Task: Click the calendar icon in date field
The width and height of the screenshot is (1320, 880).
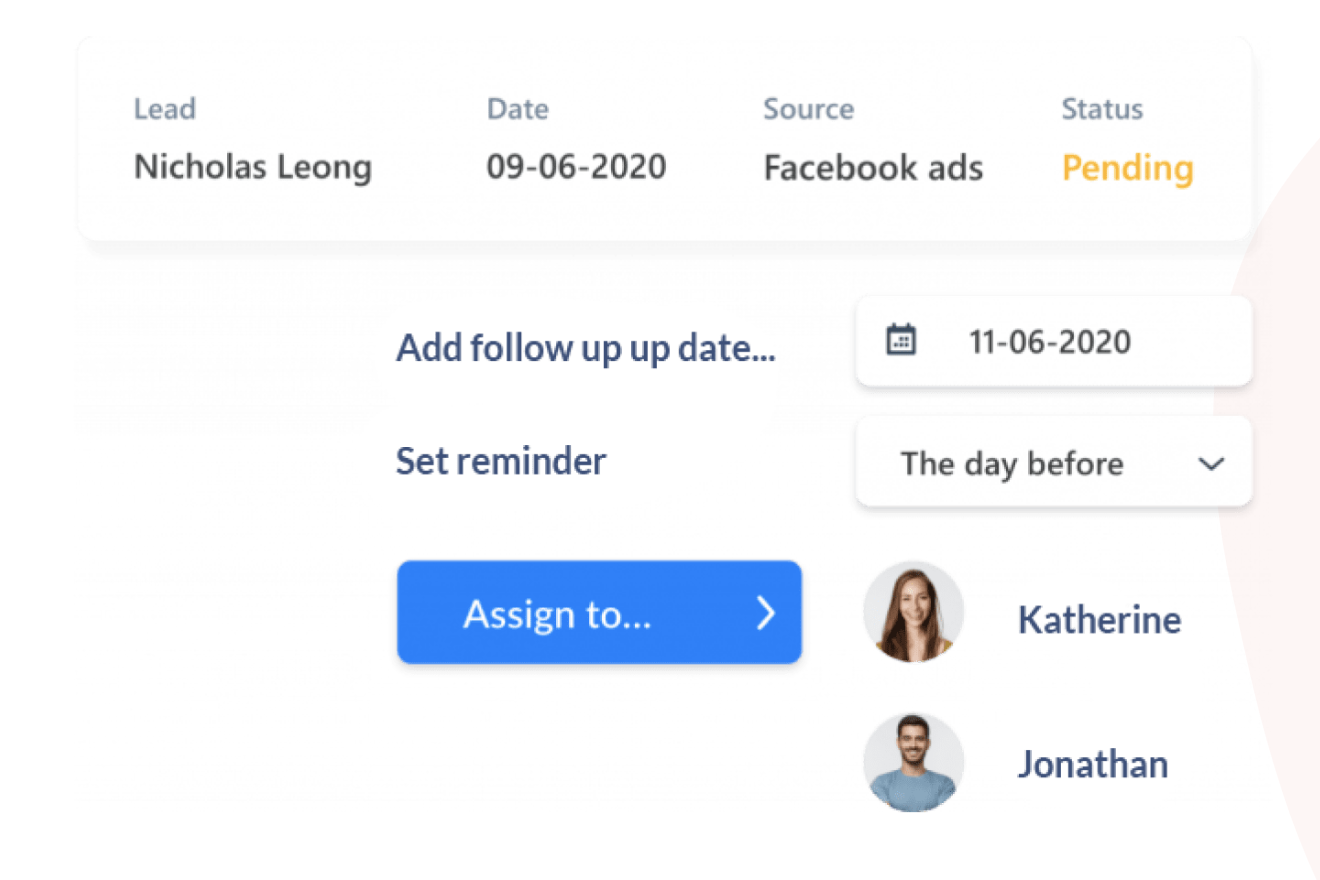Action: (901, 340)
